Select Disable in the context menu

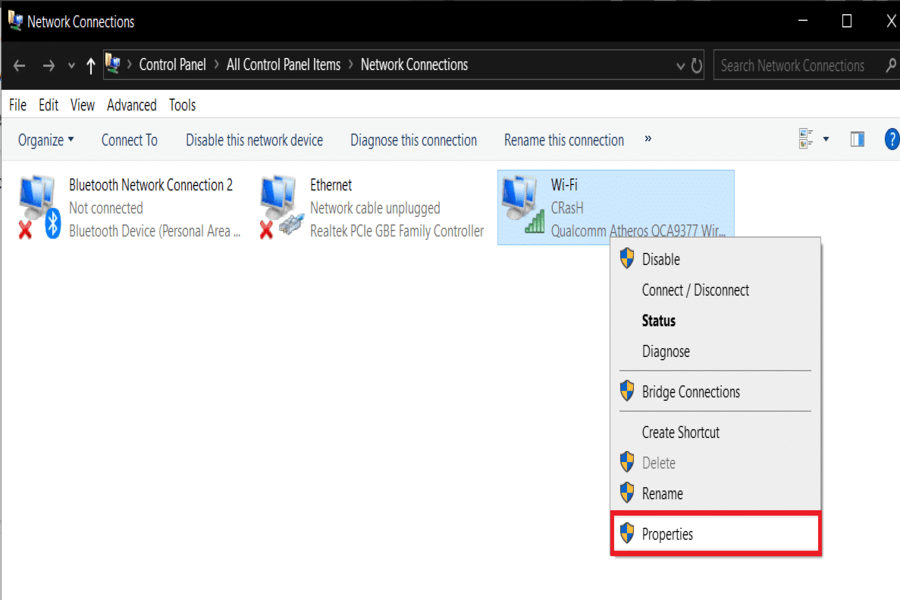(660, 259)
